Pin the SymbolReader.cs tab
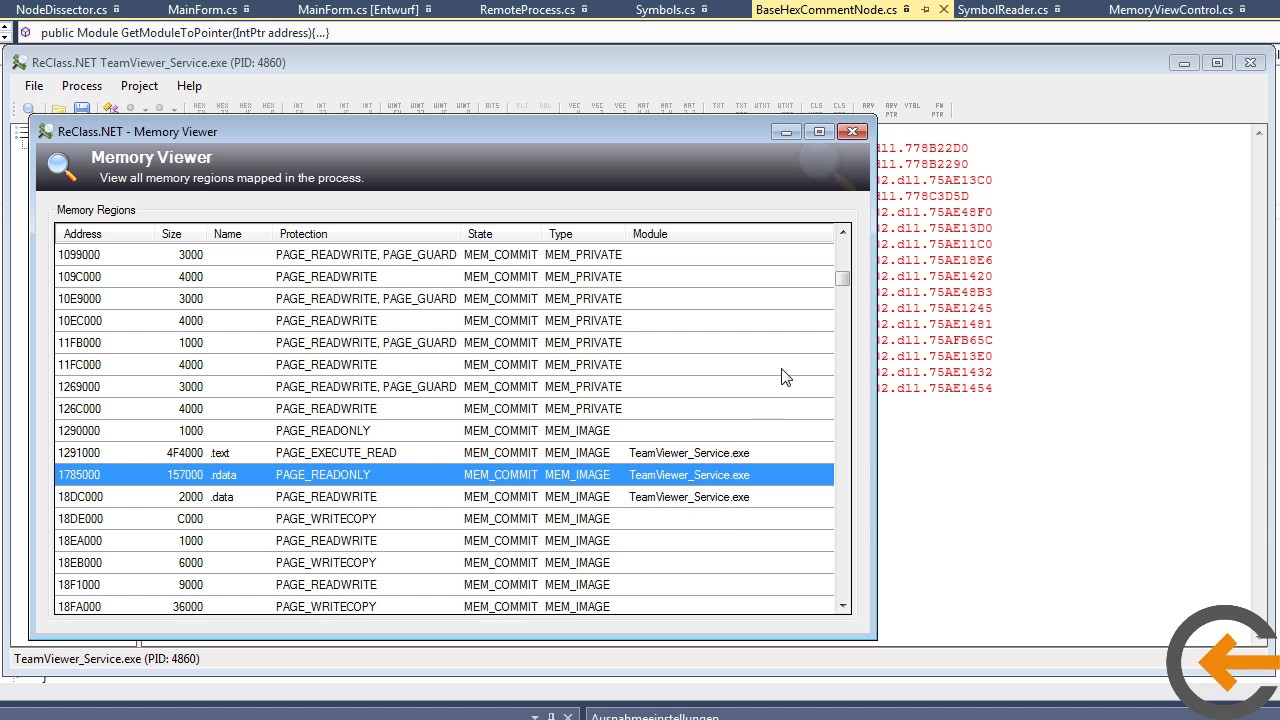The image size is (1280, 720). tap(1058, 10)
